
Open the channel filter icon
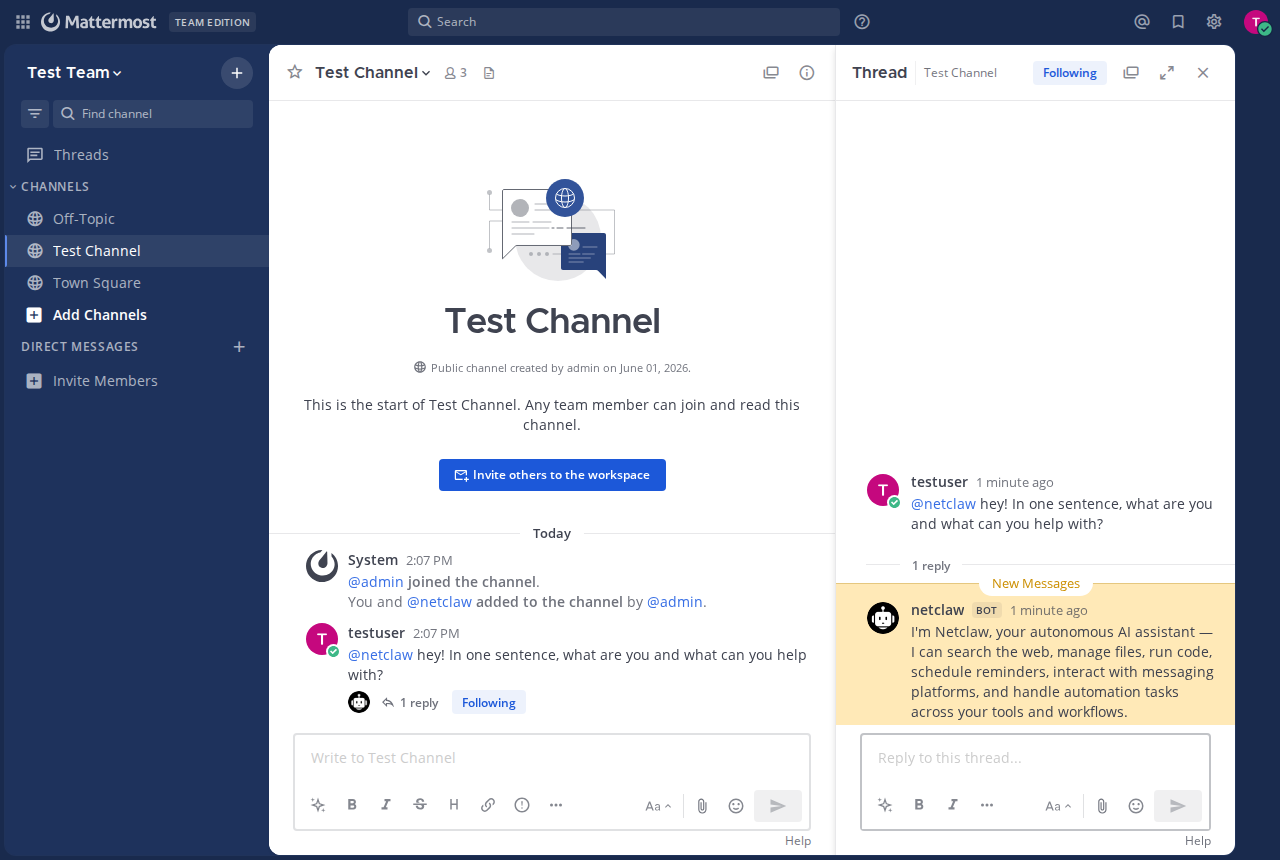tap(35, 114)
